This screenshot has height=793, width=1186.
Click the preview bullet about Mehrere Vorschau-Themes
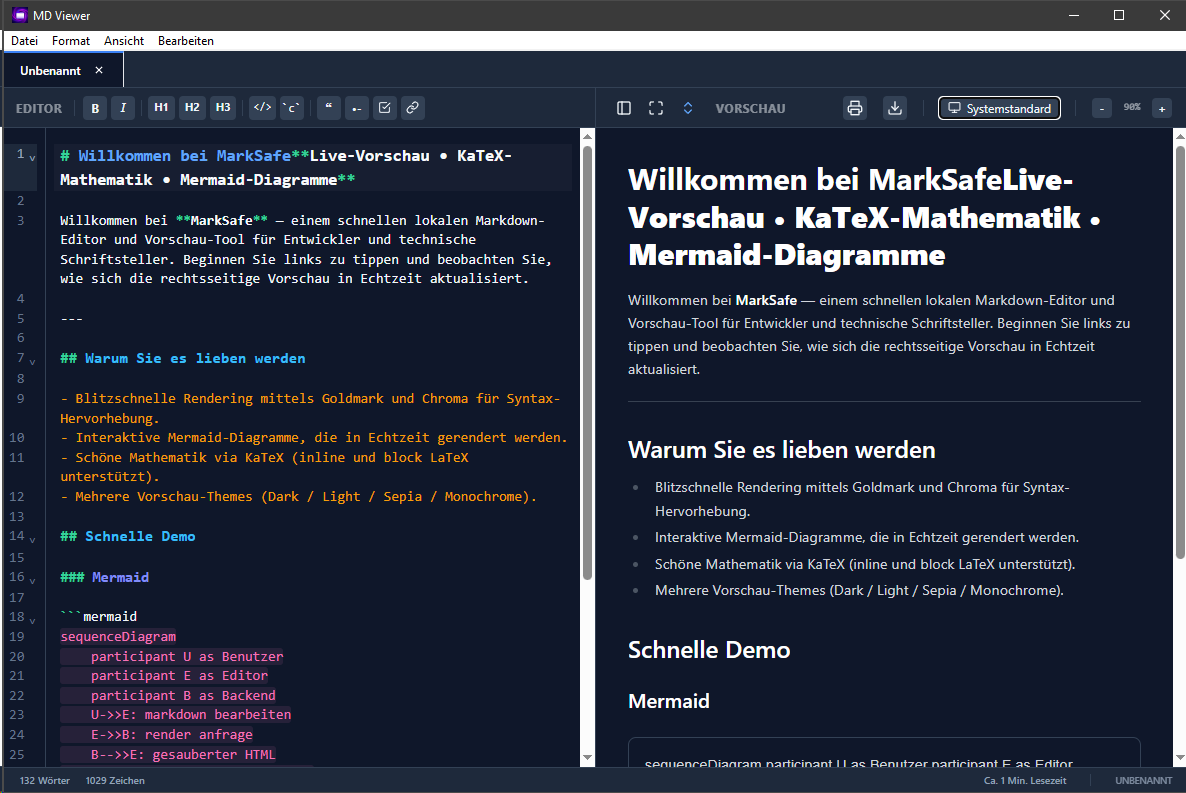coord(859,590)
